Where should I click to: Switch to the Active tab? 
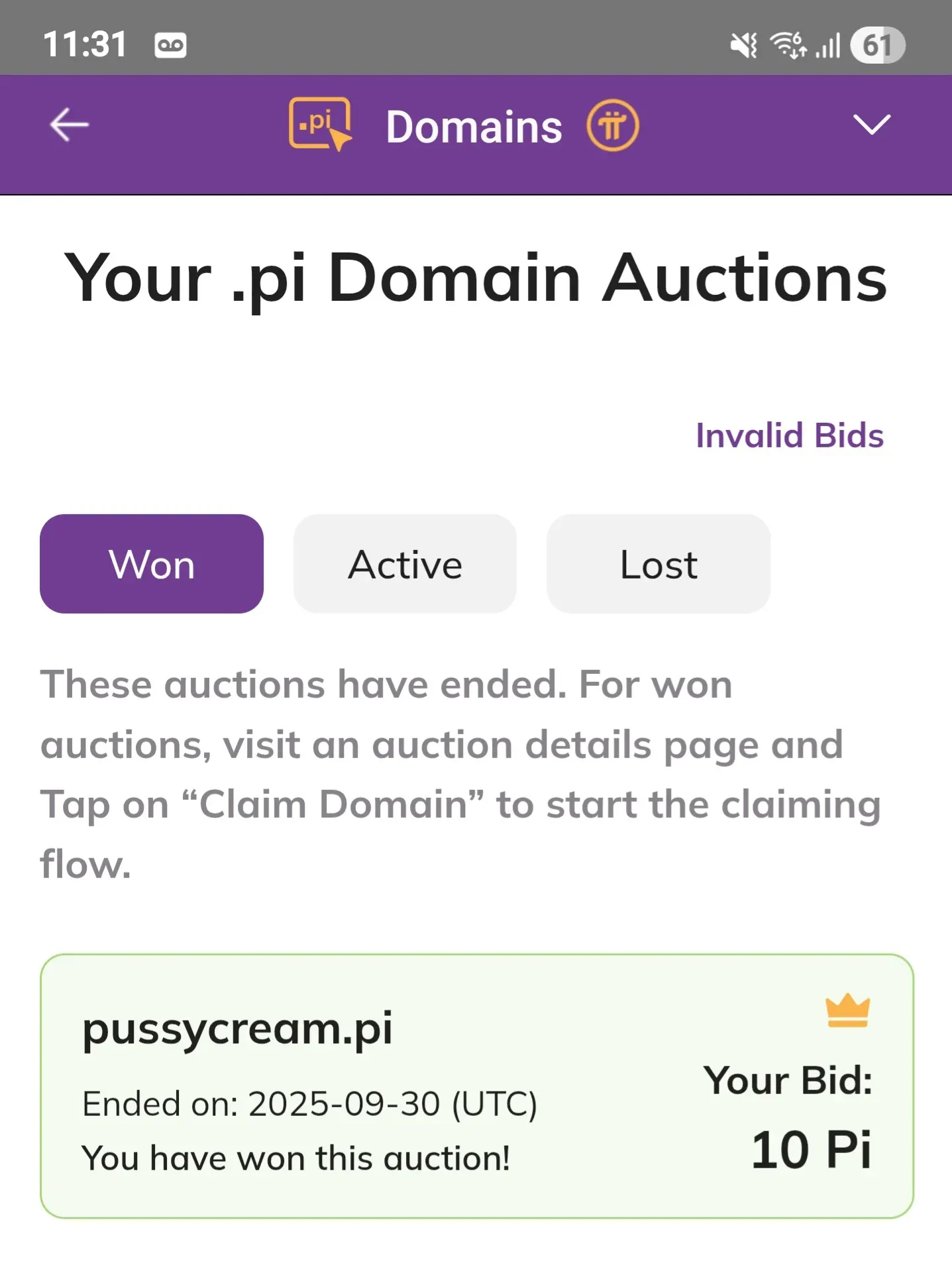tap(405, 564)
